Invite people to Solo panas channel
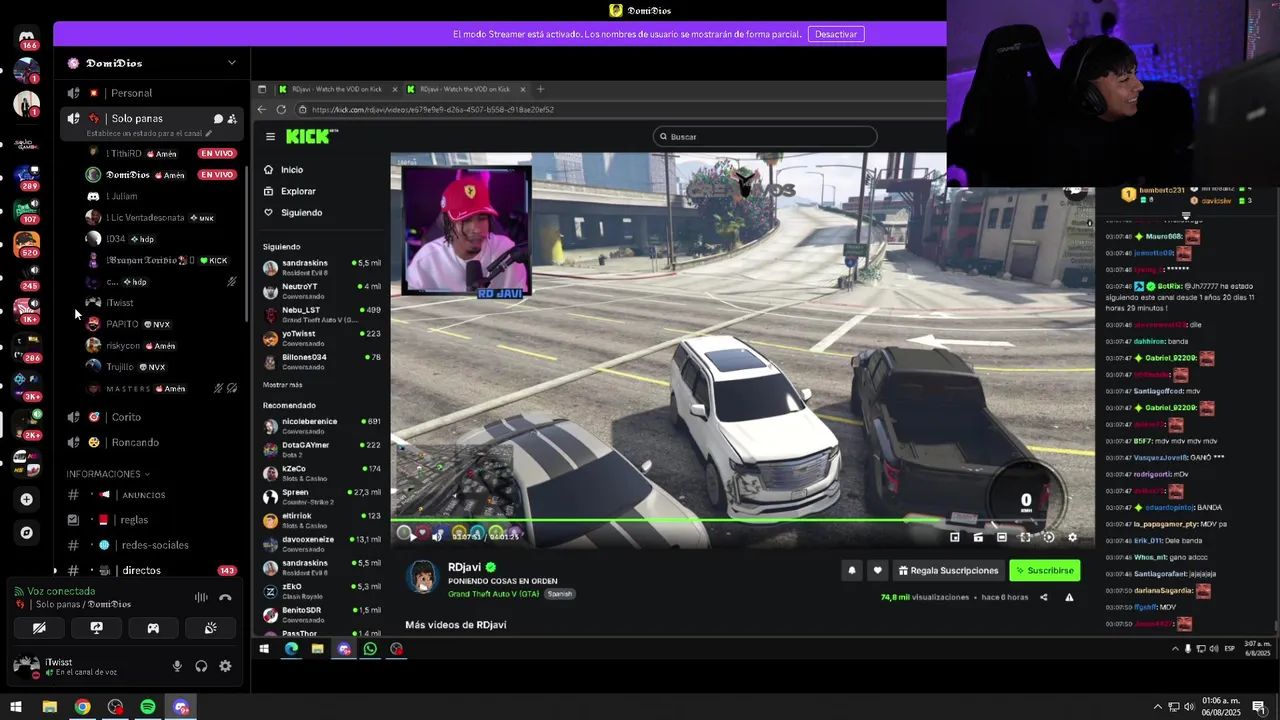This screenshot has height=720, width=1280. [232, 118]
